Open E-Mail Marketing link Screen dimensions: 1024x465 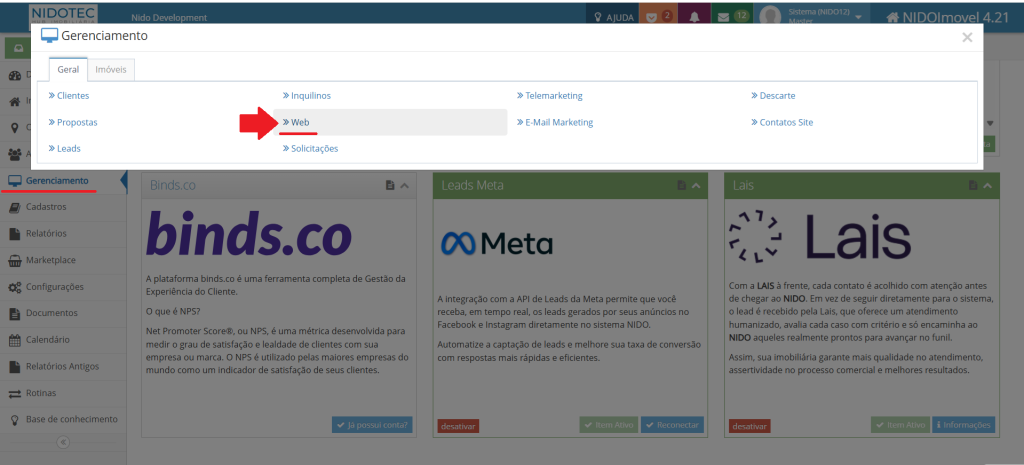558,122
